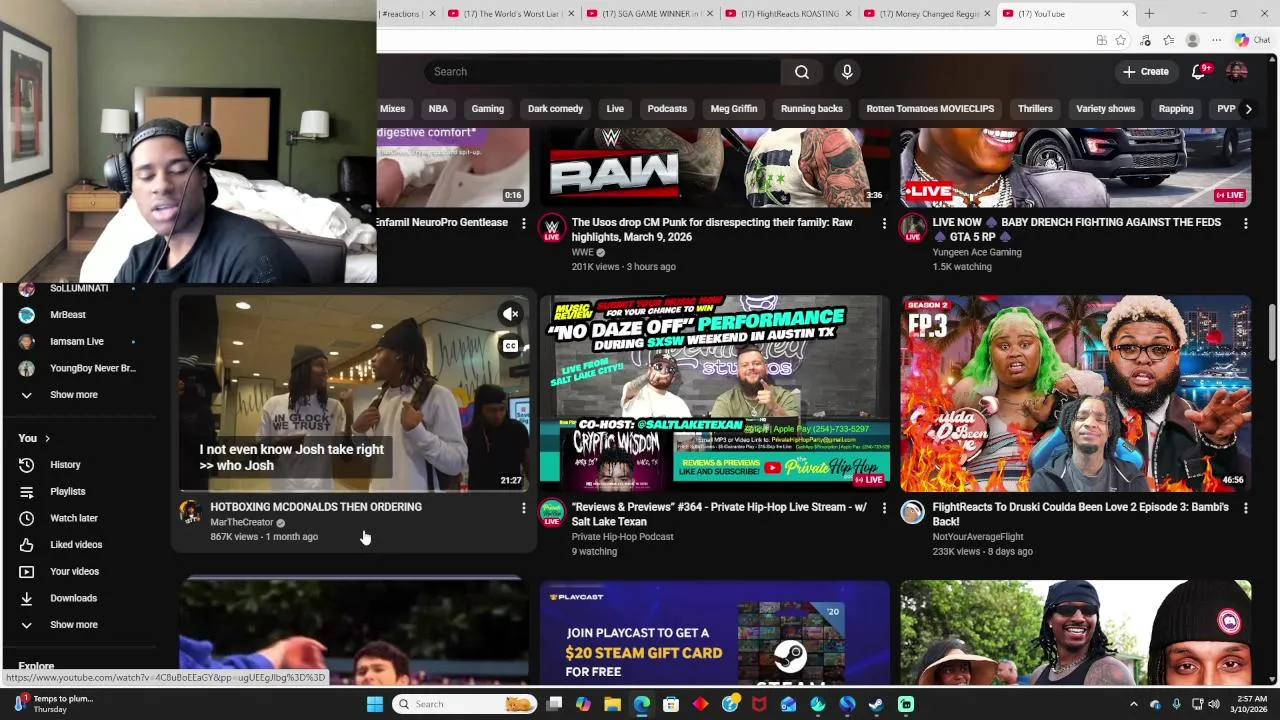The image size is (1280, 720).
Task: Open more options for Private Hip-Hop Live Stream
Action: [x=884, y=508]
